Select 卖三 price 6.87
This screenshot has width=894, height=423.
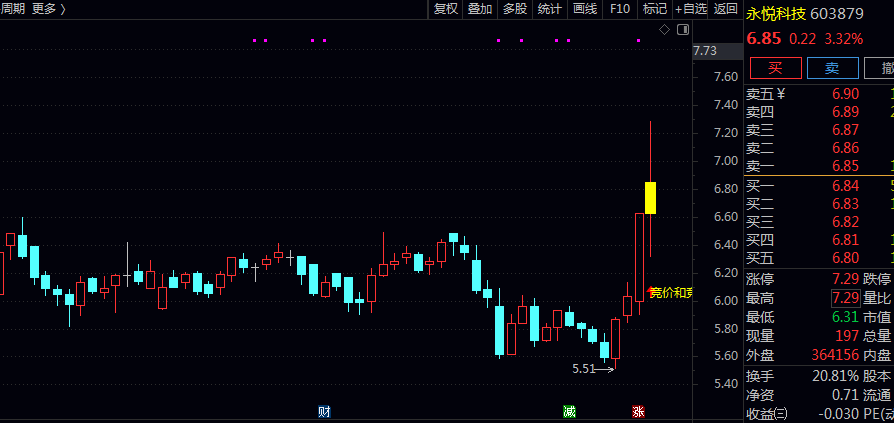[x=845, y=130]
